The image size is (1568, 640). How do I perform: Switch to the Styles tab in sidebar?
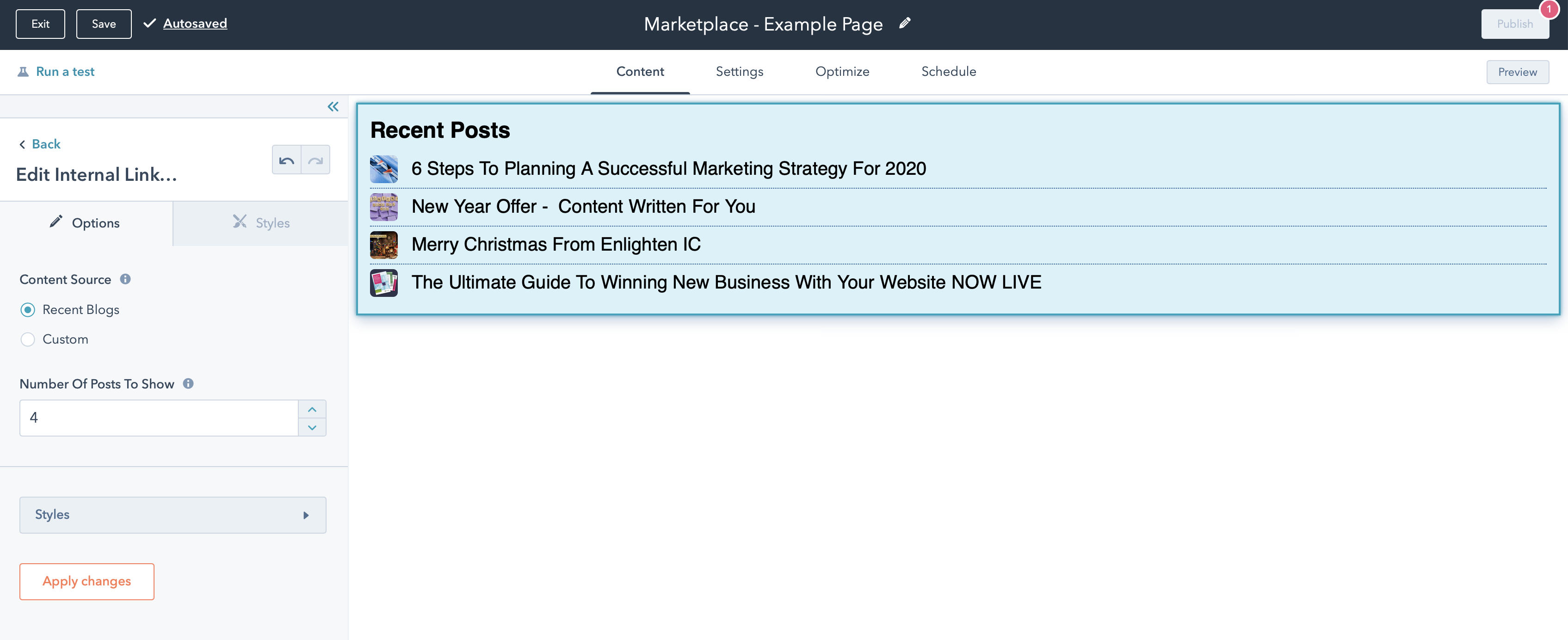click(260, 223)
